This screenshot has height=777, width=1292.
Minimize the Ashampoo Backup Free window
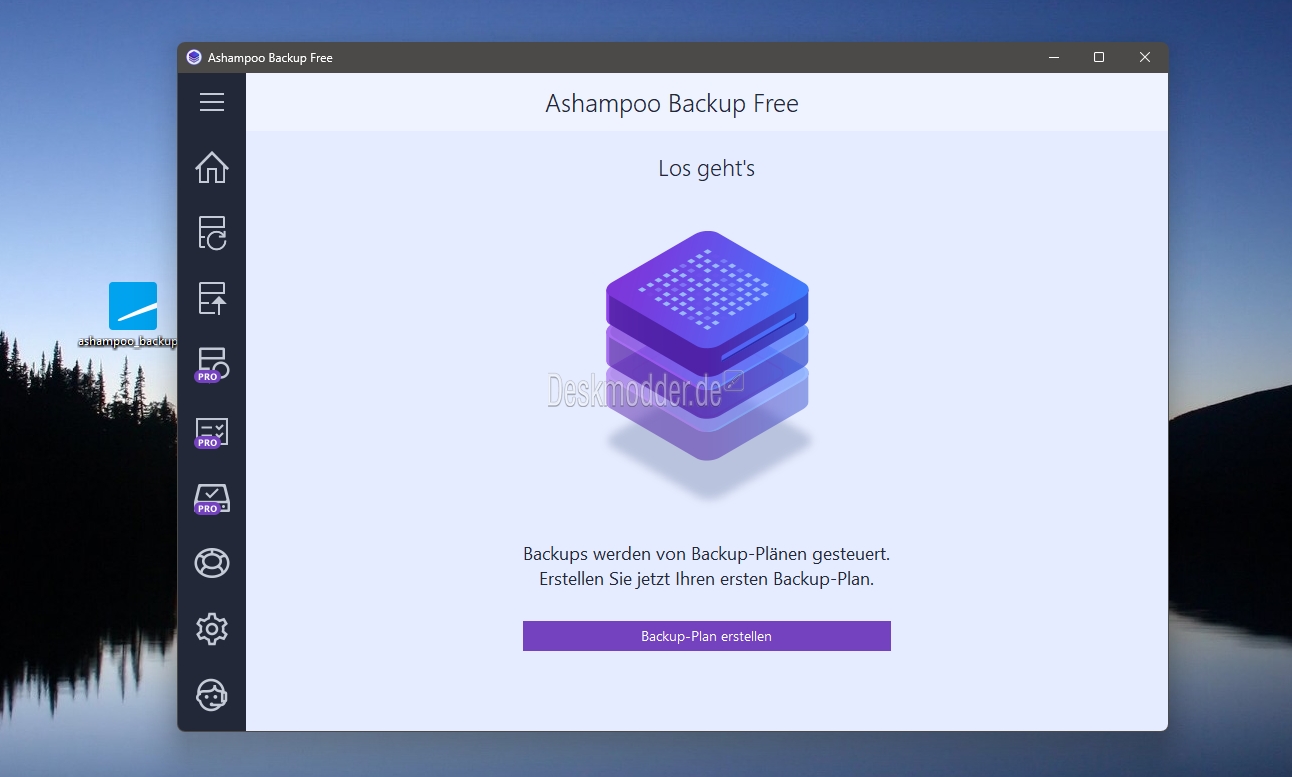[1053, 58]
